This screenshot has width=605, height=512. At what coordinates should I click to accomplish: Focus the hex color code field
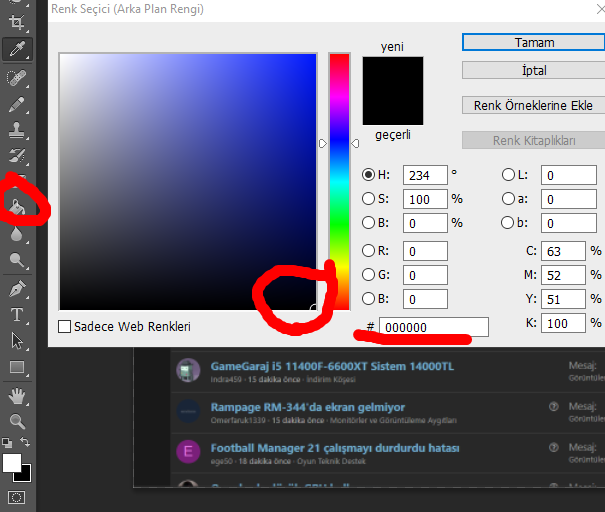point(434,327)
